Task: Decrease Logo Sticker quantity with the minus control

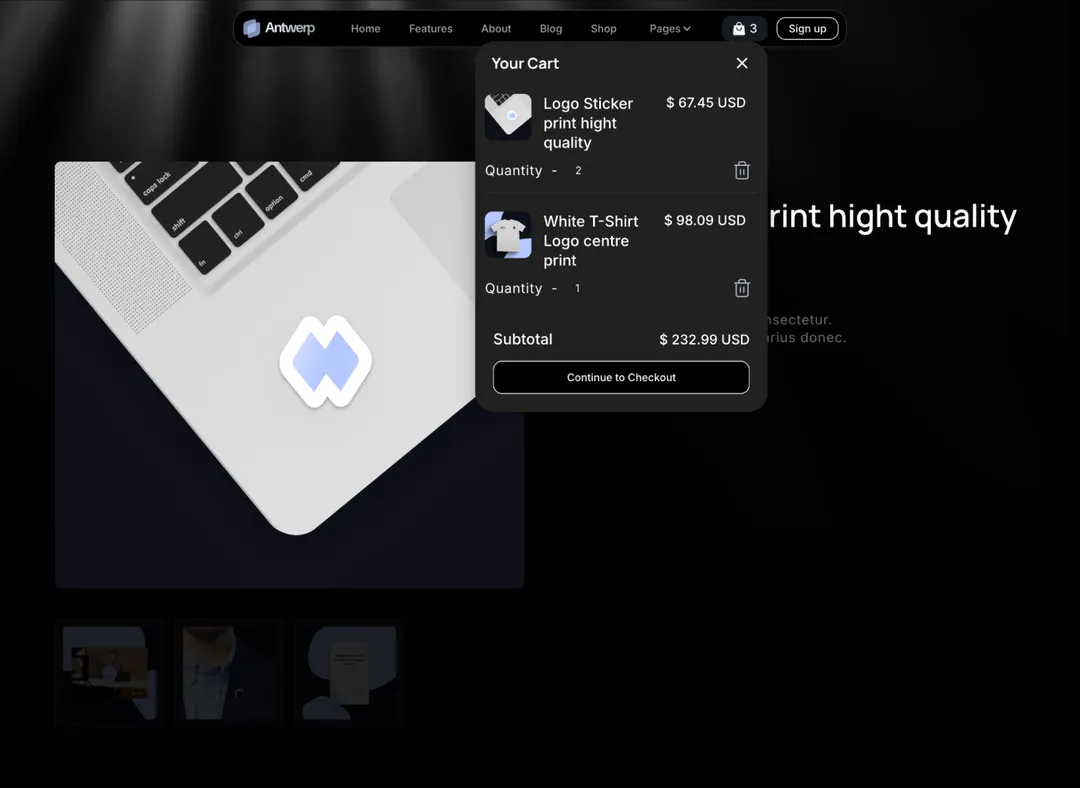Action: click(554, 170)
